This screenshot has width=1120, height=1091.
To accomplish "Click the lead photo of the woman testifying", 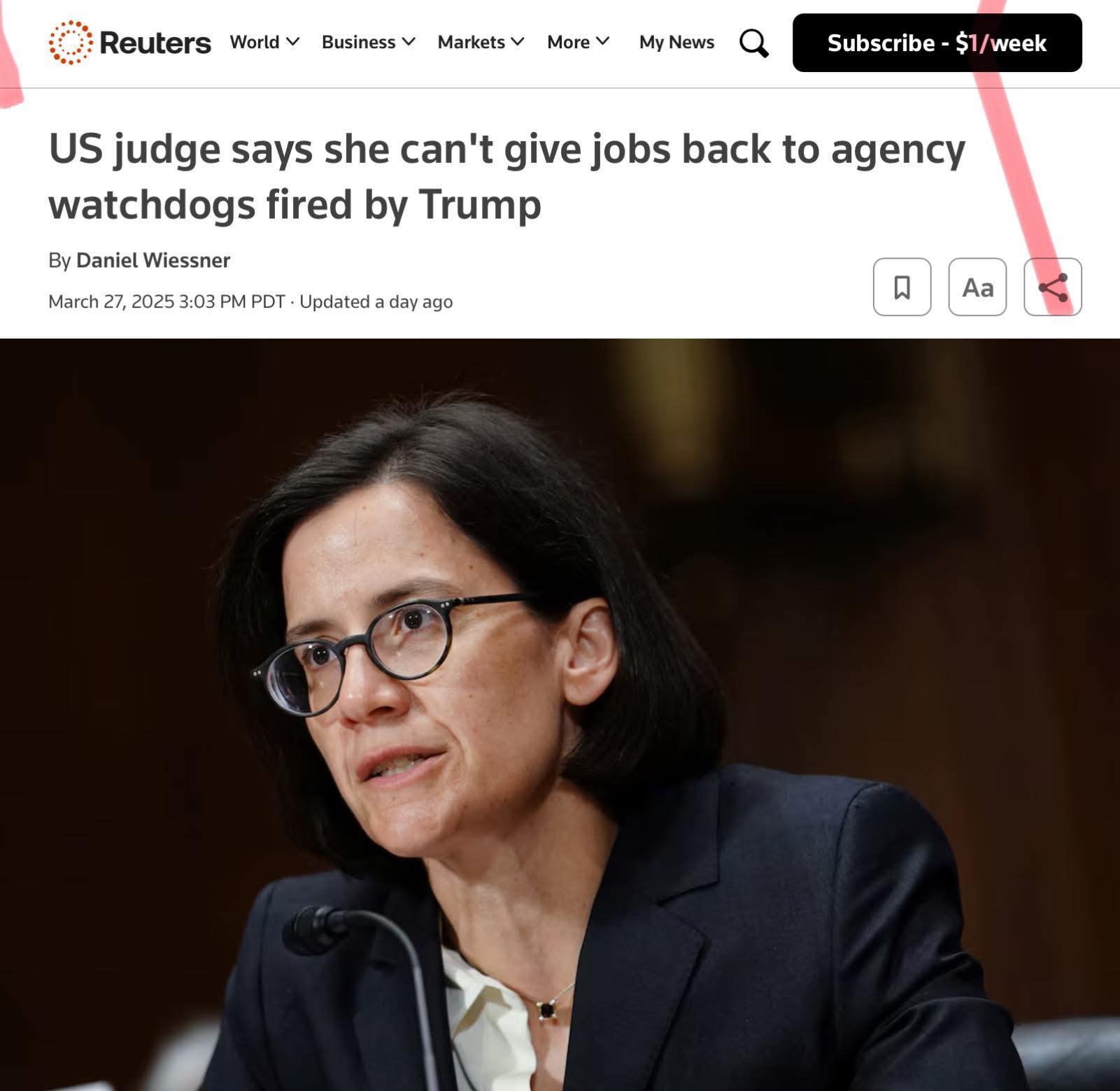I will click(560, 715).
